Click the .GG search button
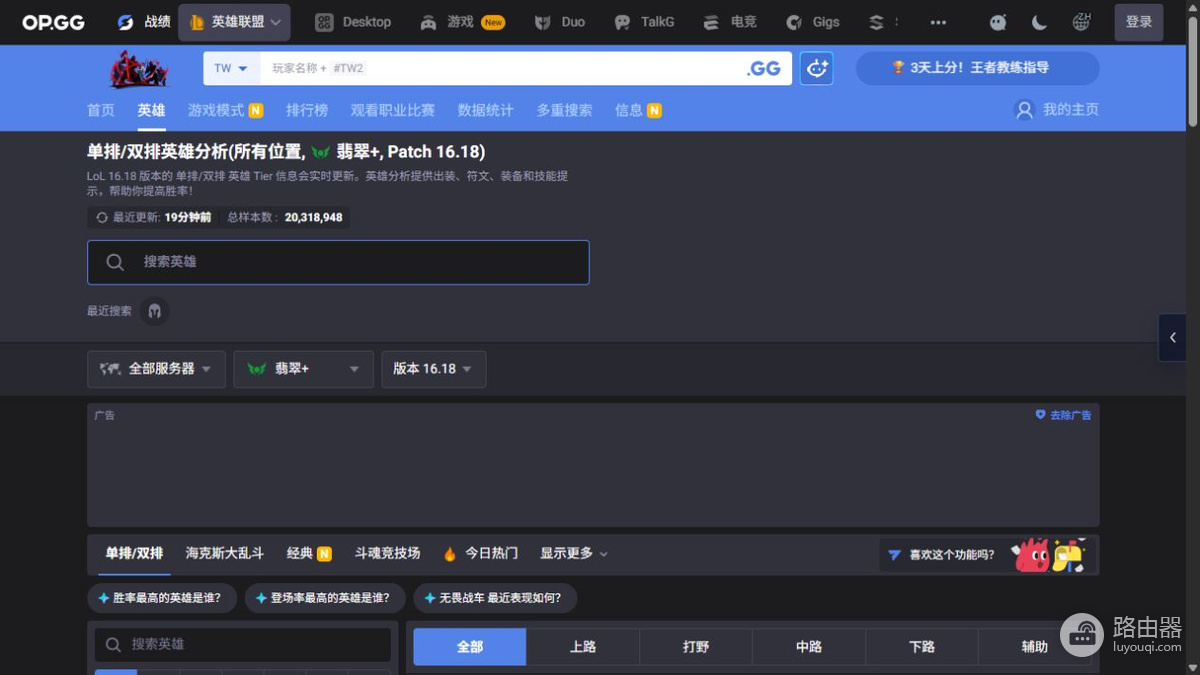The width and height of the screenshot is (1200, 675). click(x=764, y=68)
